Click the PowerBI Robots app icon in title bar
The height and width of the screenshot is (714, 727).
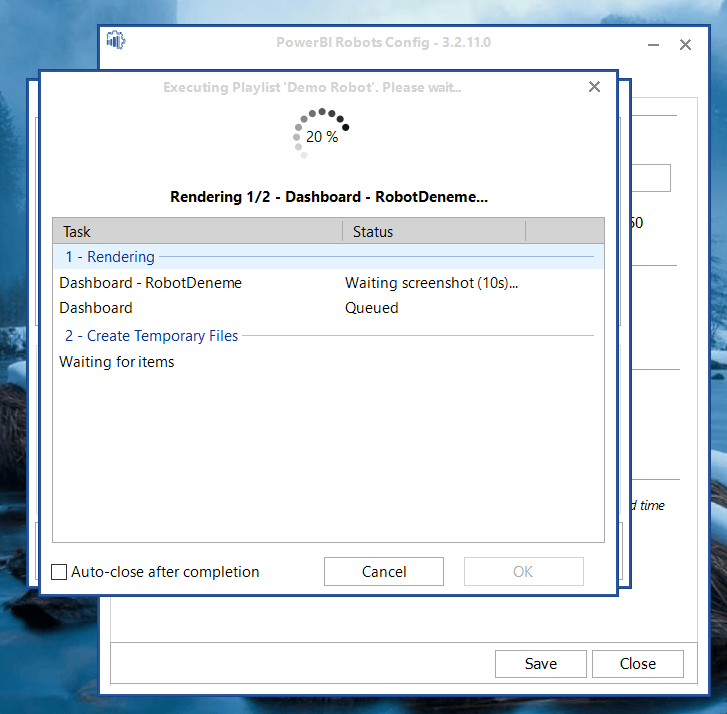coord(116,42)
